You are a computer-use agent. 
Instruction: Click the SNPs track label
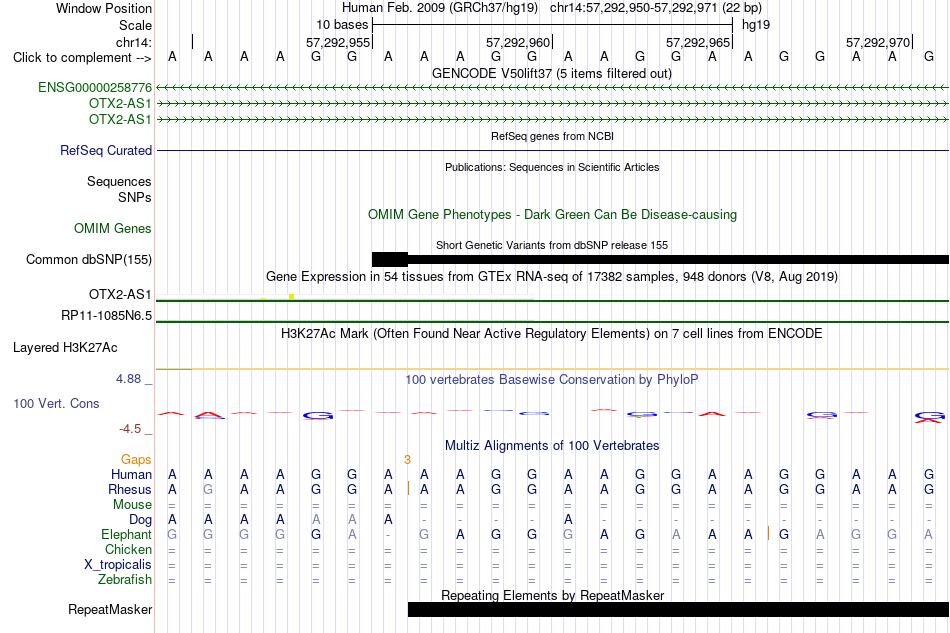pos(135,197)
